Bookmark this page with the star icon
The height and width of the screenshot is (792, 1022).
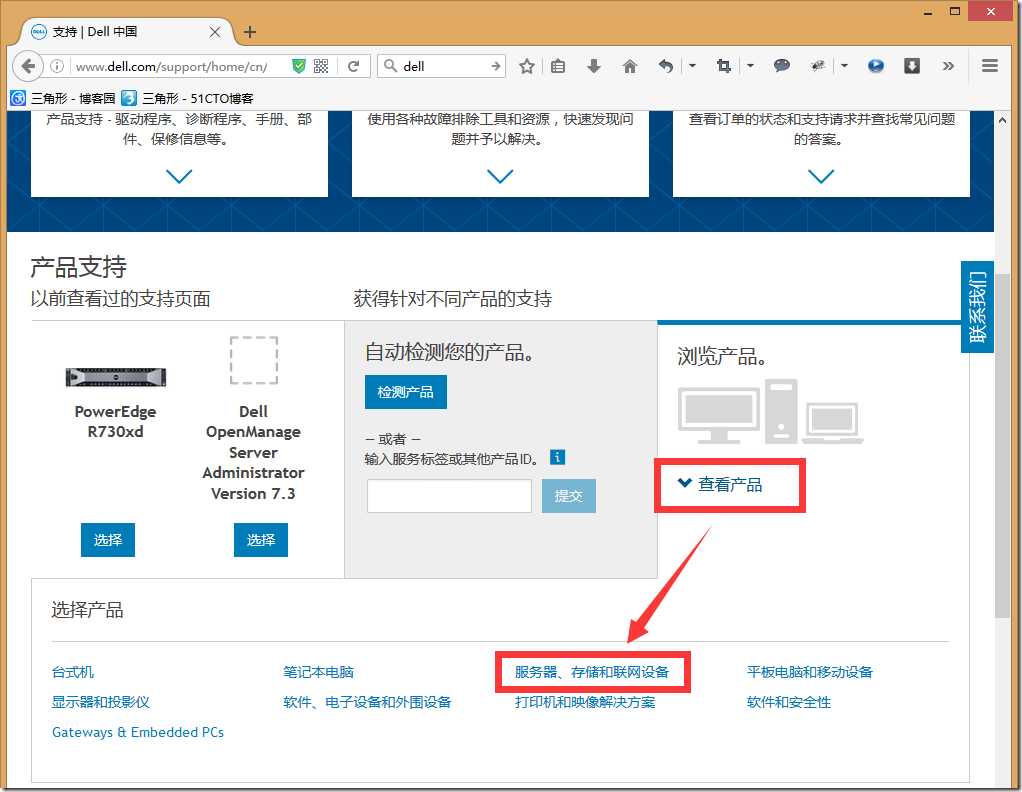[x=527, y=66]
